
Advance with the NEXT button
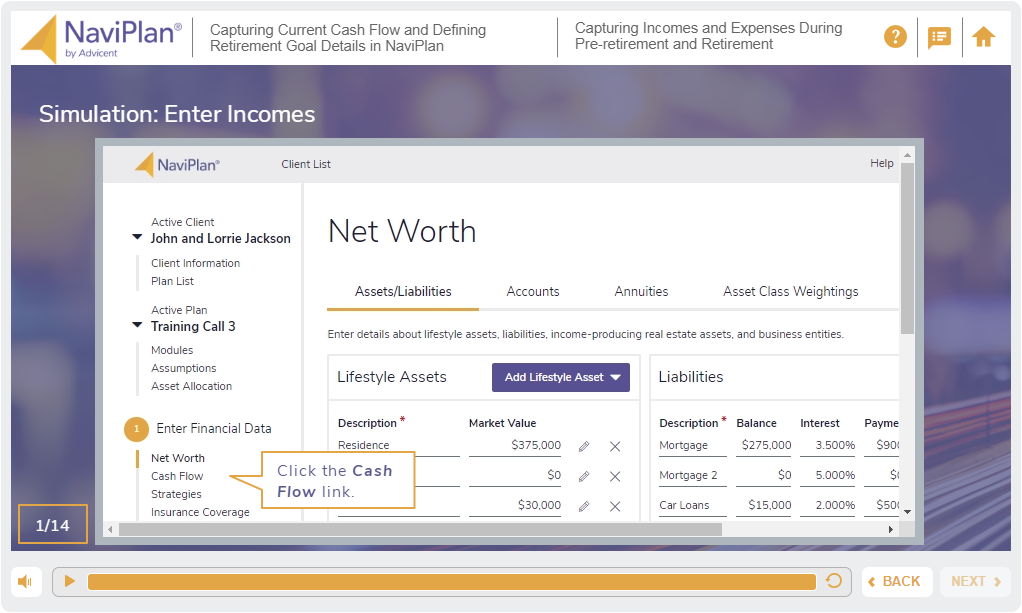point(975,582)
